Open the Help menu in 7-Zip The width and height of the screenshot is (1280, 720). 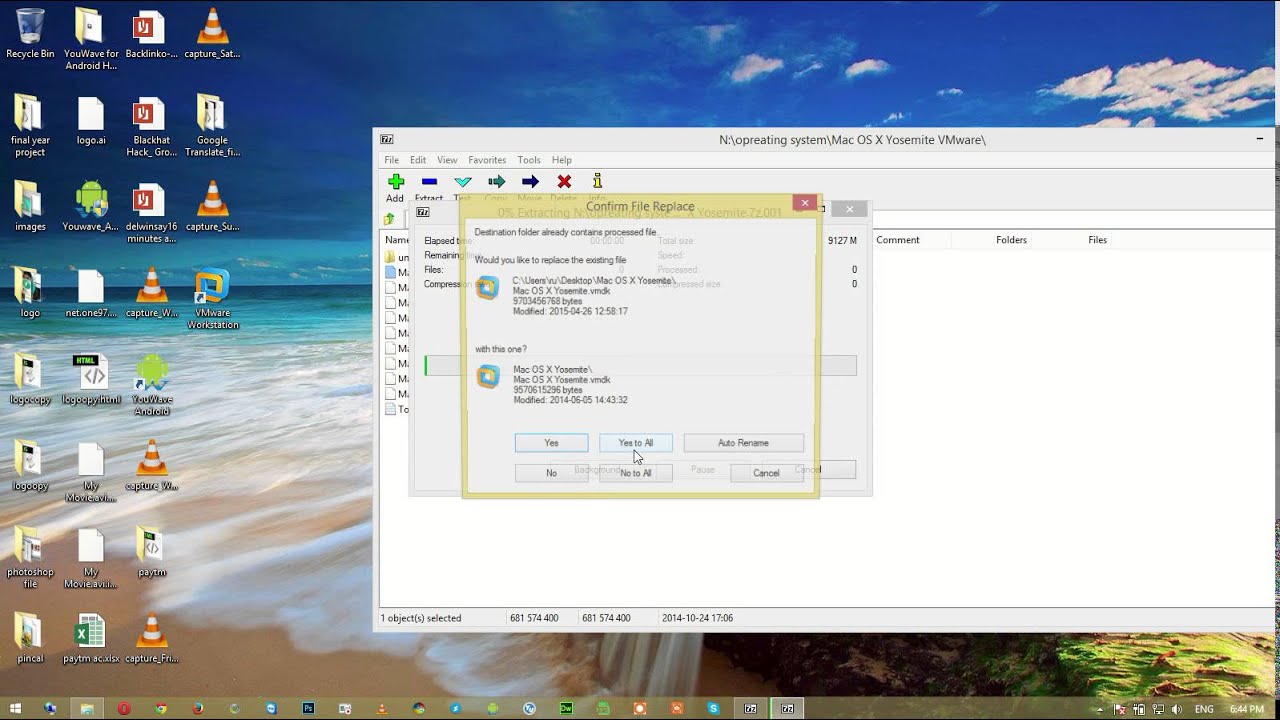[x=562, y=160]
